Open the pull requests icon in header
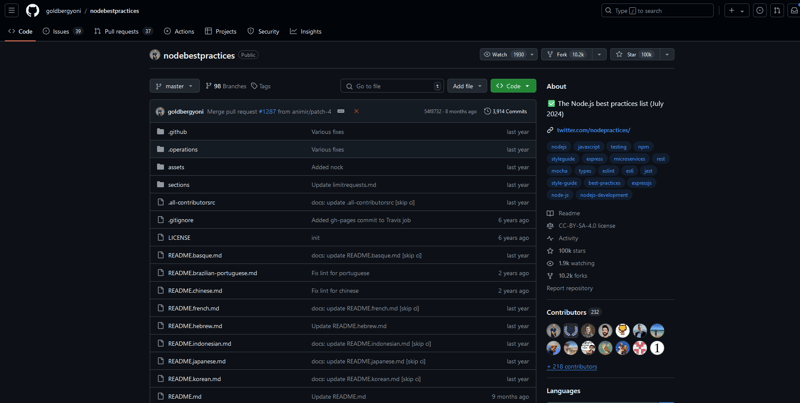This screenshot has width=800, height=403. coord(777,11)
